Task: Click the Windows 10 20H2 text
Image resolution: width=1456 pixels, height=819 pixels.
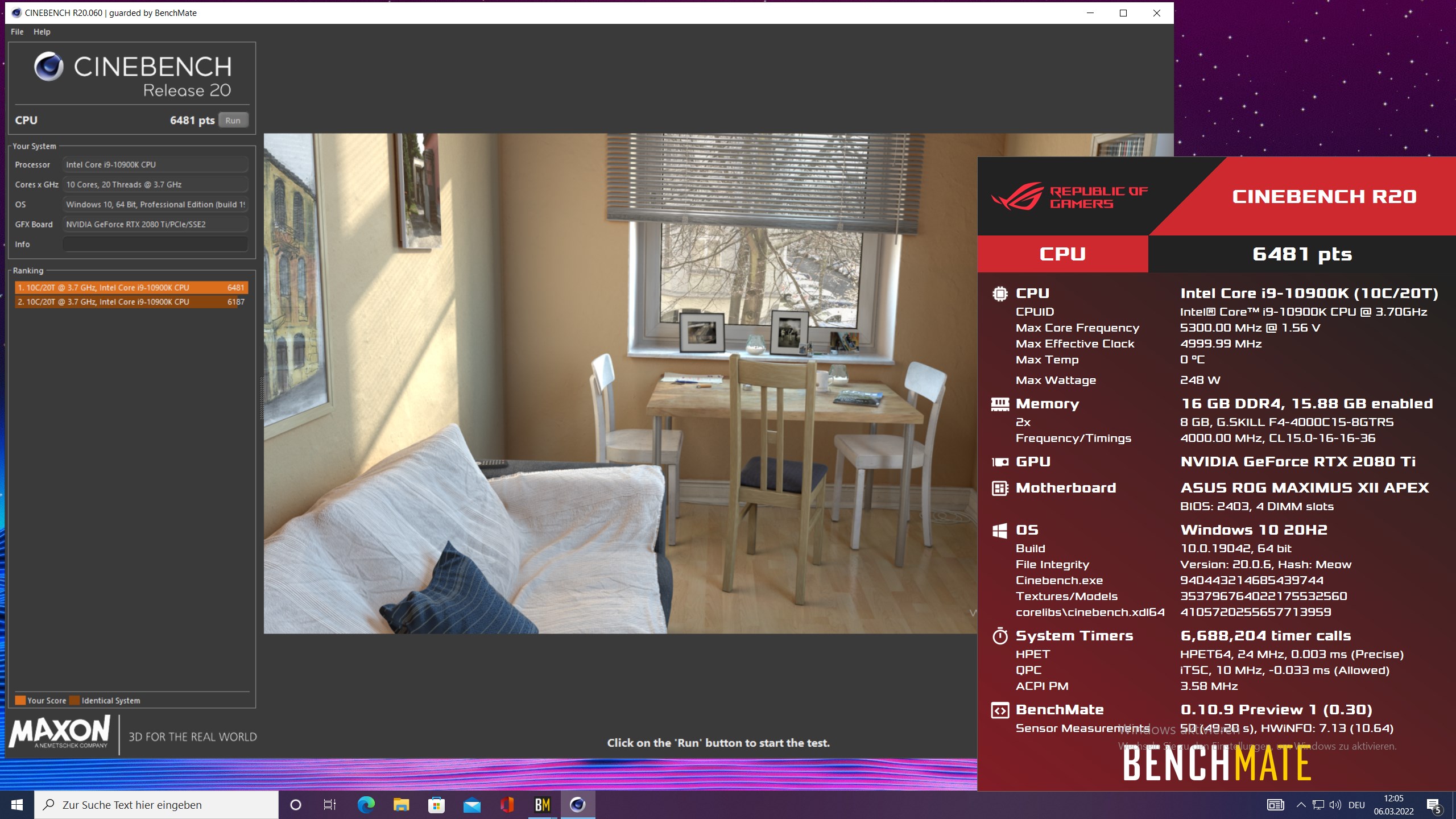Action: (x=1254, y=530)
